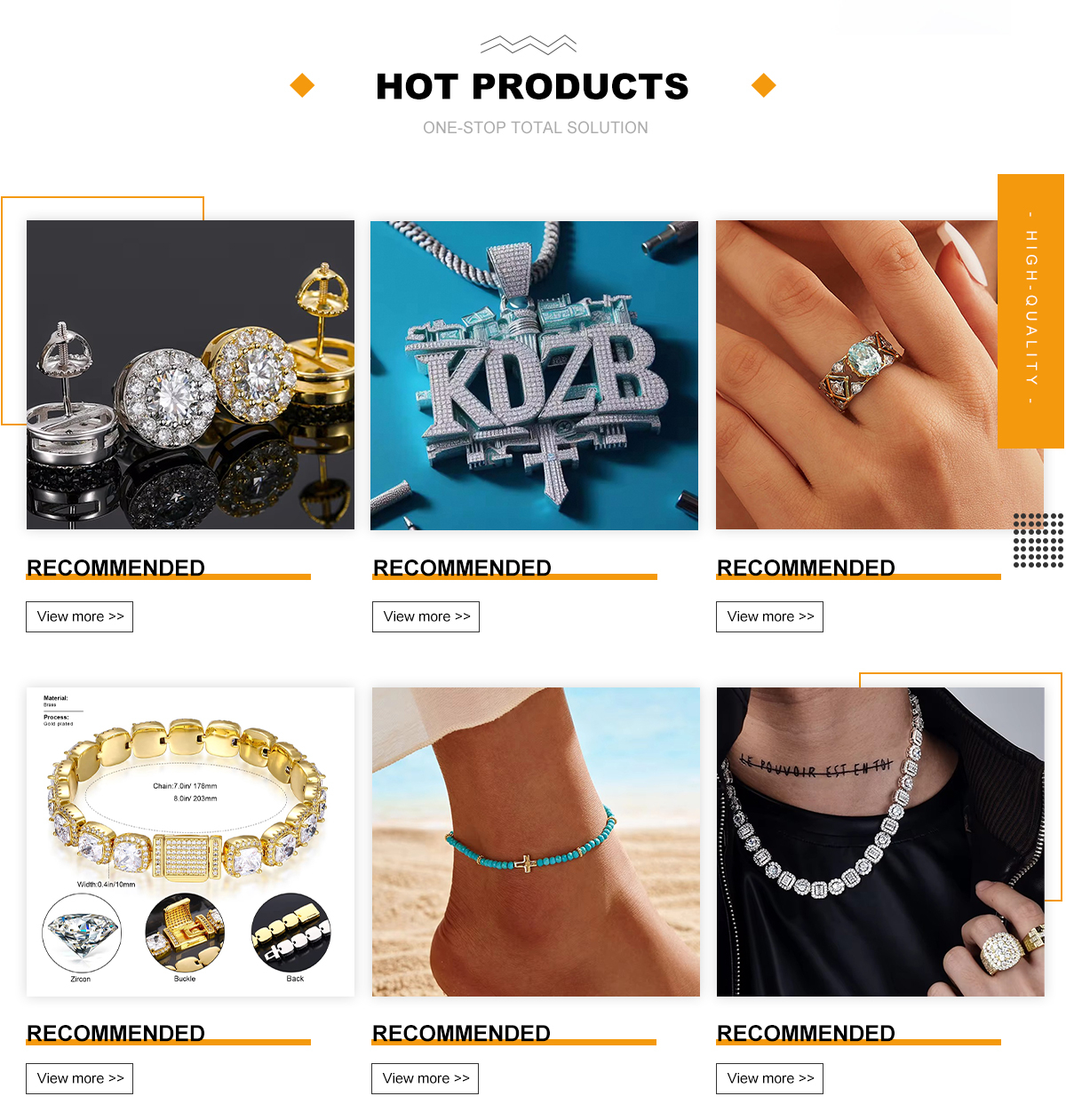Click View more under the earrings
Viewport: 1066px width, 1120px height.
[x=80, y=616]
